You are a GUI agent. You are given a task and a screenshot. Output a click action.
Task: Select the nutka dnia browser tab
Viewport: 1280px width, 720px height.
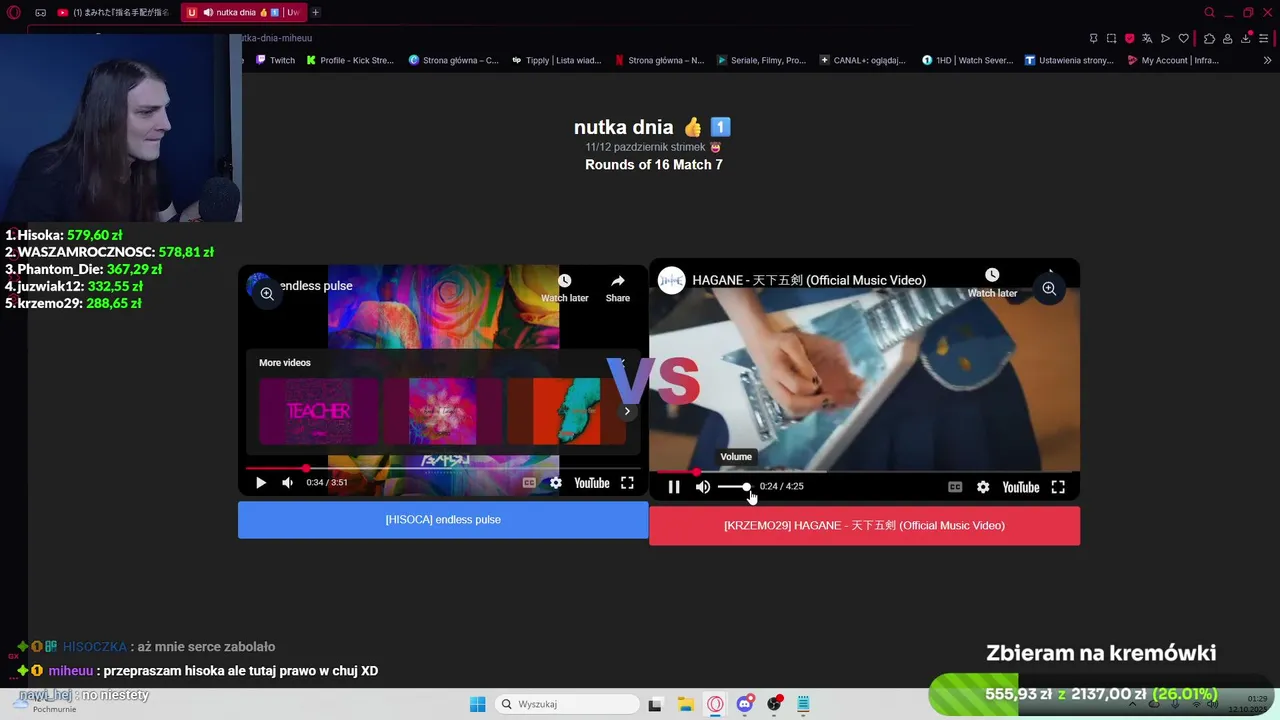243,12
